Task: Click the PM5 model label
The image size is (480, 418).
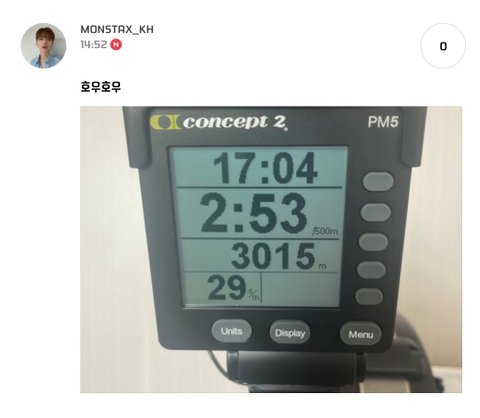Action: pos(383,122)
